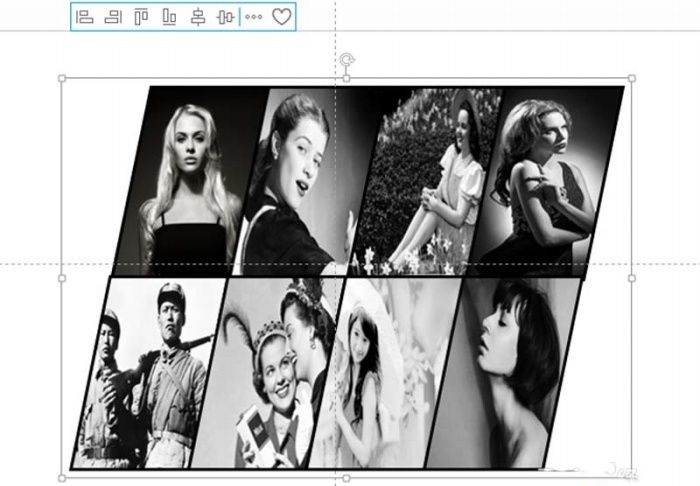Select the align top icon
The height and width of the screenshot is (486, 700).
(141, 17)
